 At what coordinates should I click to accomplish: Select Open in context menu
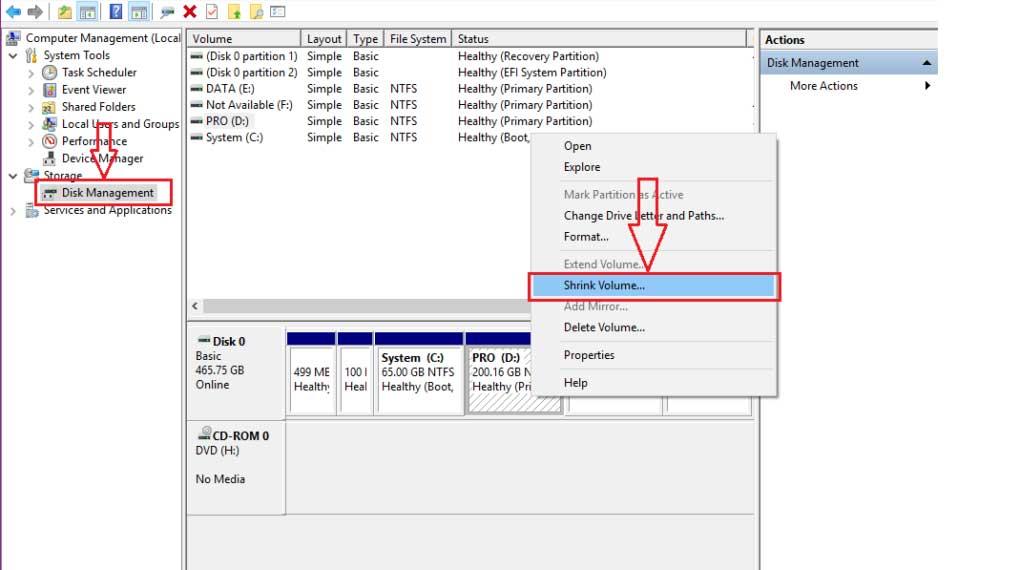654,146
